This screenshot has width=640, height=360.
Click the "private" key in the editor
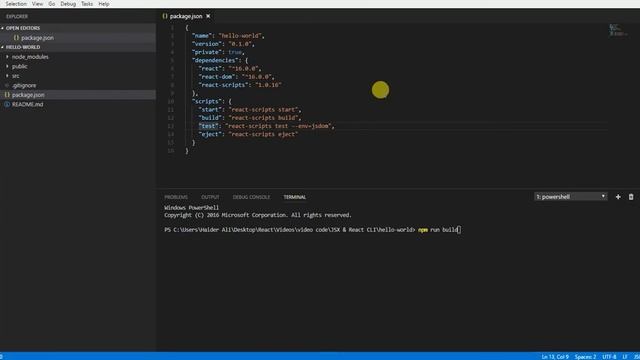tap(207, 52)
